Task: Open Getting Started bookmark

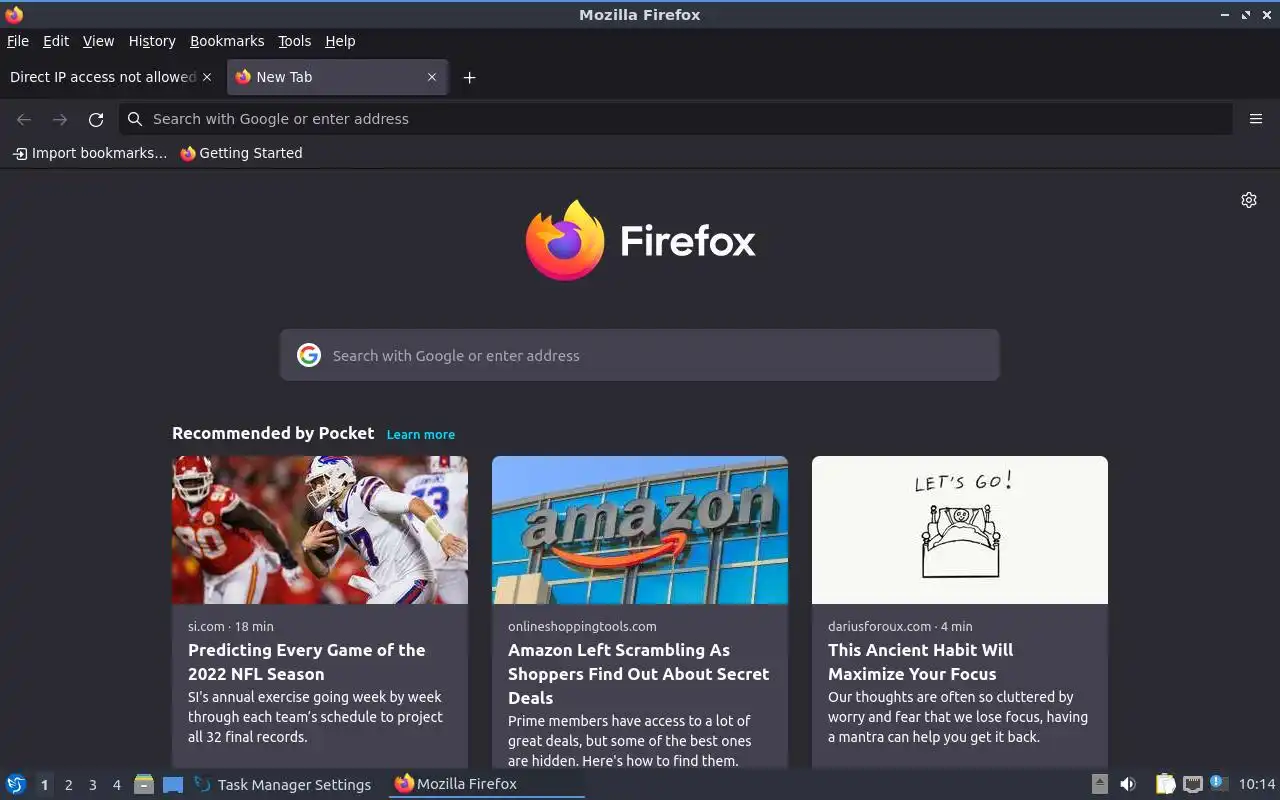Action: [241, 153]
